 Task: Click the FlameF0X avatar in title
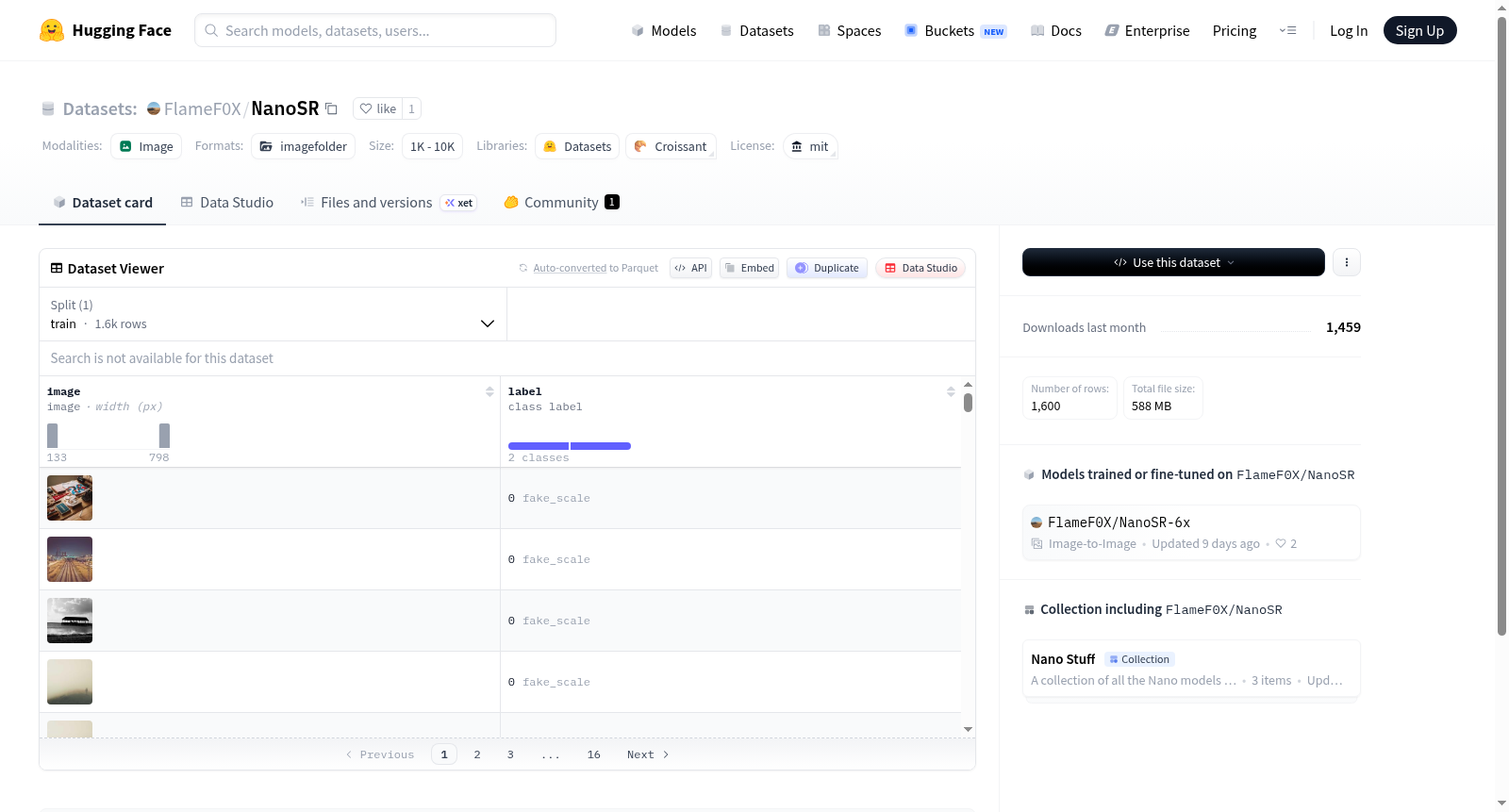[154, 108]
